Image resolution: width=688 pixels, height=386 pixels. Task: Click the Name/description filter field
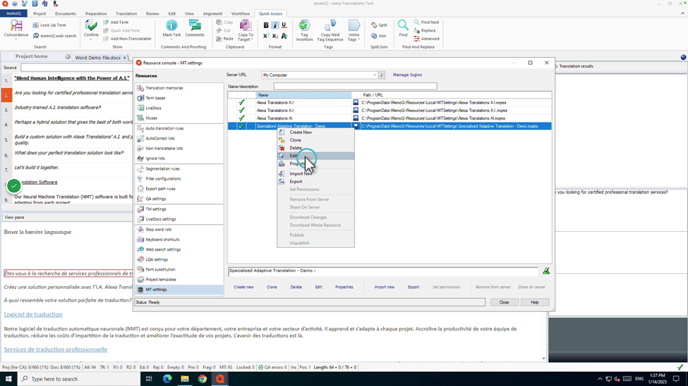[355, 86]
